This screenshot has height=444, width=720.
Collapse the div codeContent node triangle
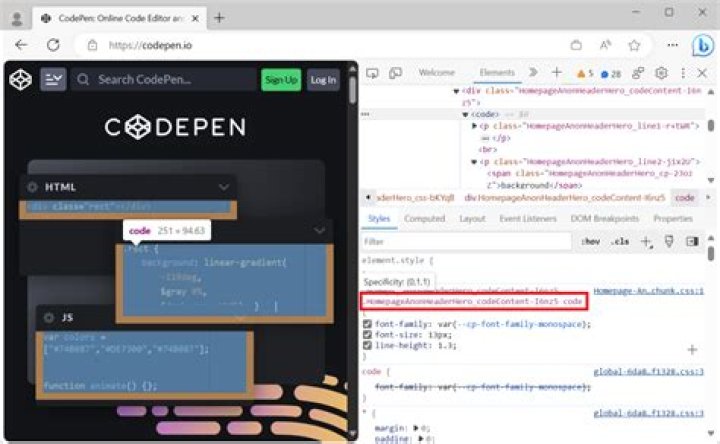(456, 91)
